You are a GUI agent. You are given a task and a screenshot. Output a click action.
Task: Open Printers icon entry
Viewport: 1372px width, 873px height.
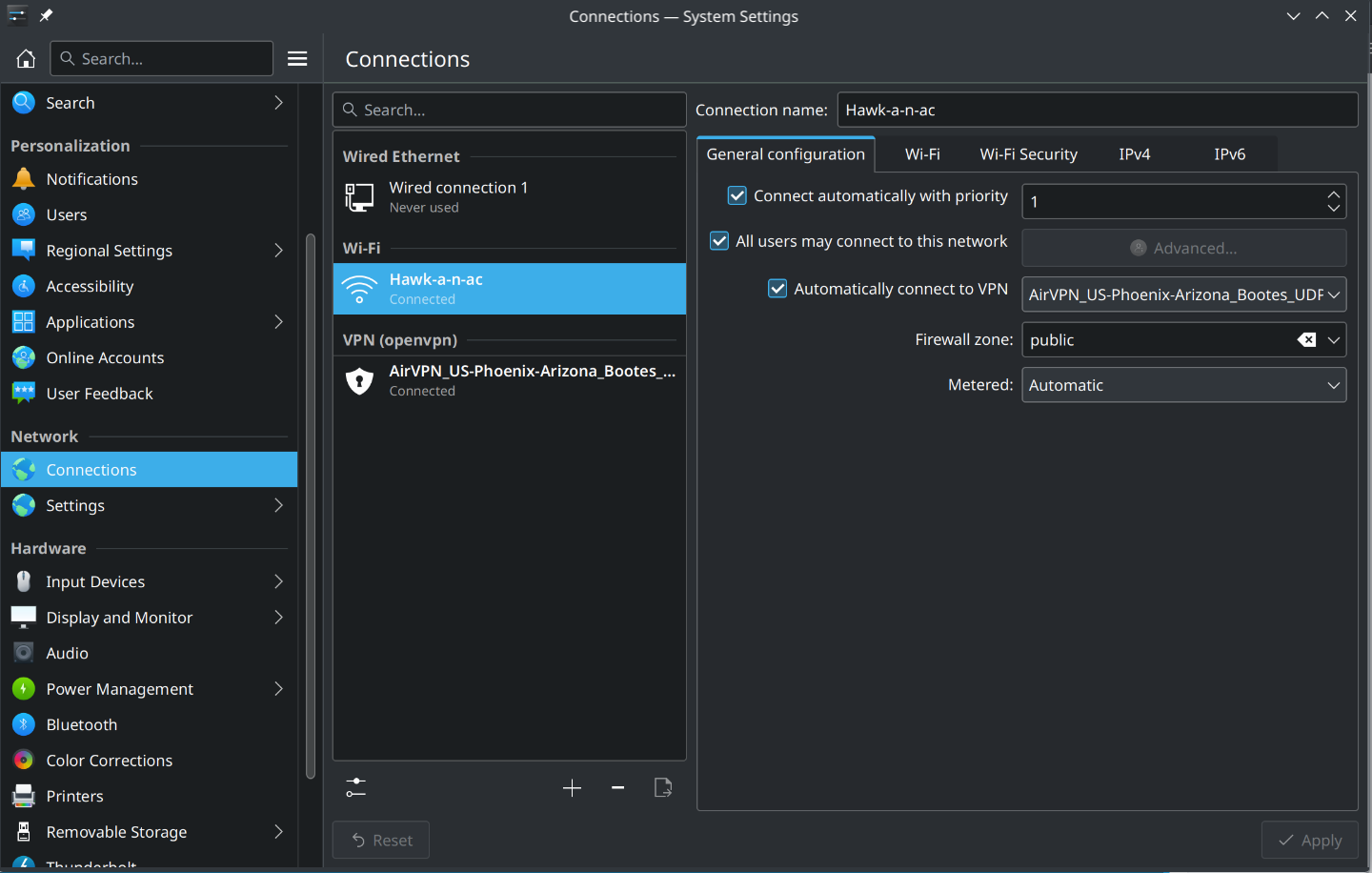click(x=24, y=796)
